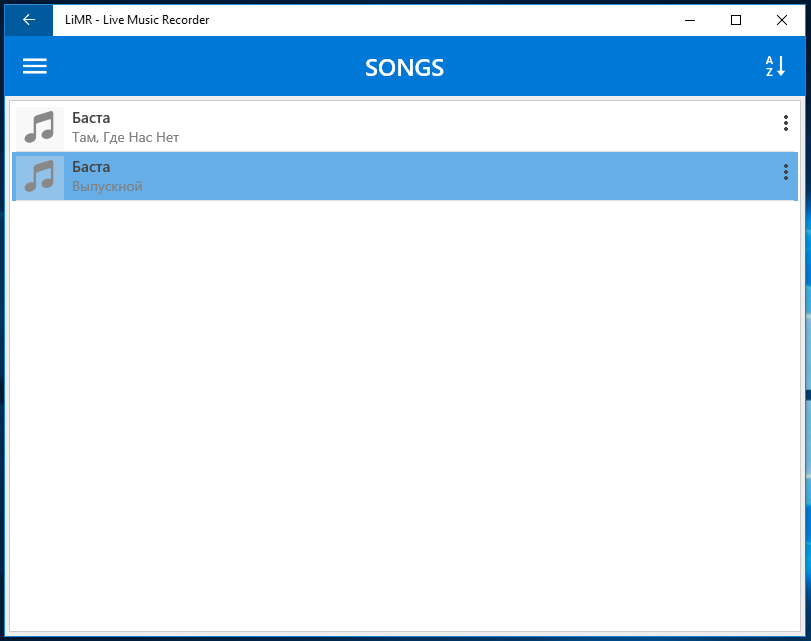The height and width of the screenshot is (641, 811).
Task: Click artist name Баста in first row
Action: 91,118
